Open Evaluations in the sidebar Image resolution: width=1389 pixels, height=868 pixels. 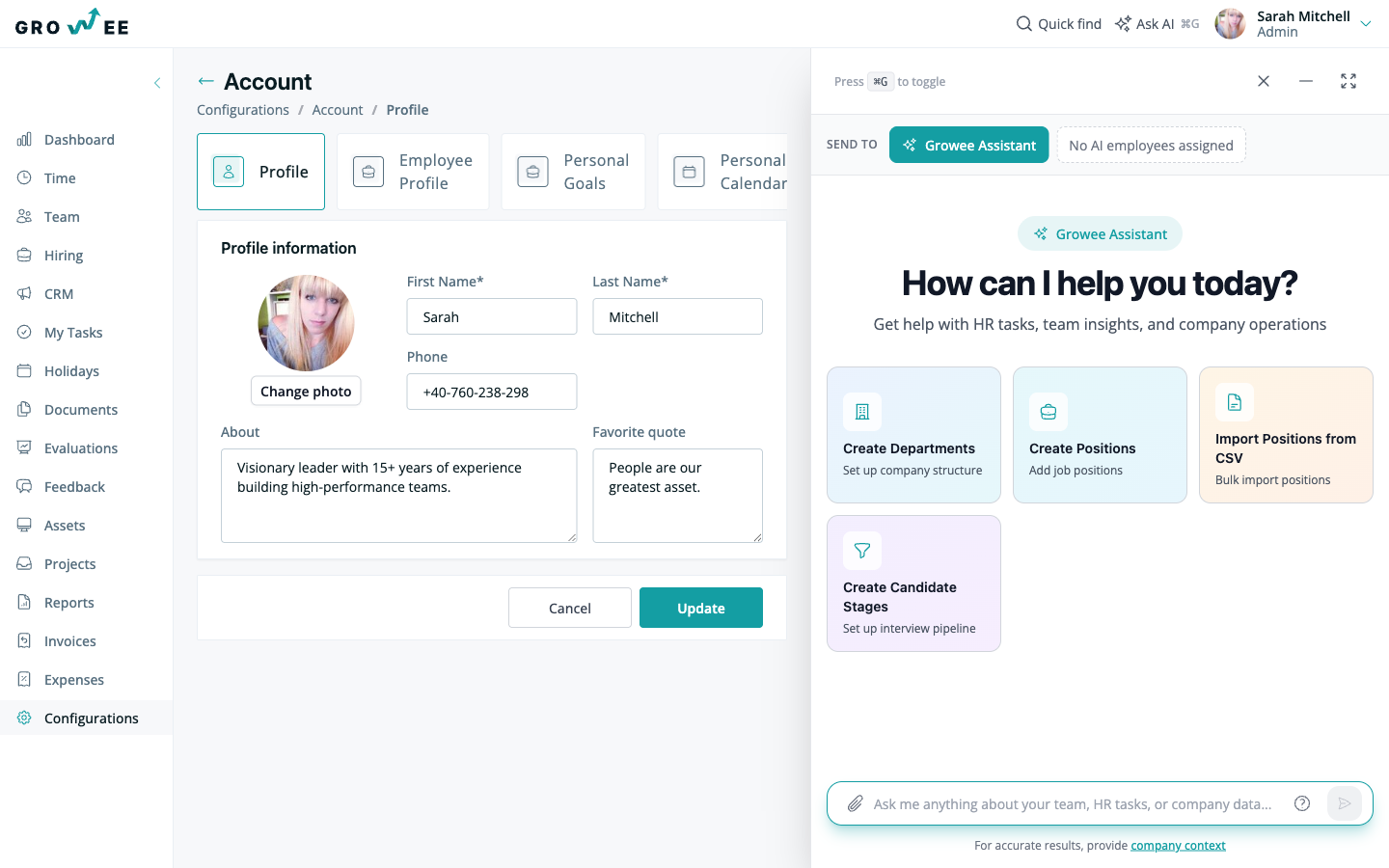81,448
